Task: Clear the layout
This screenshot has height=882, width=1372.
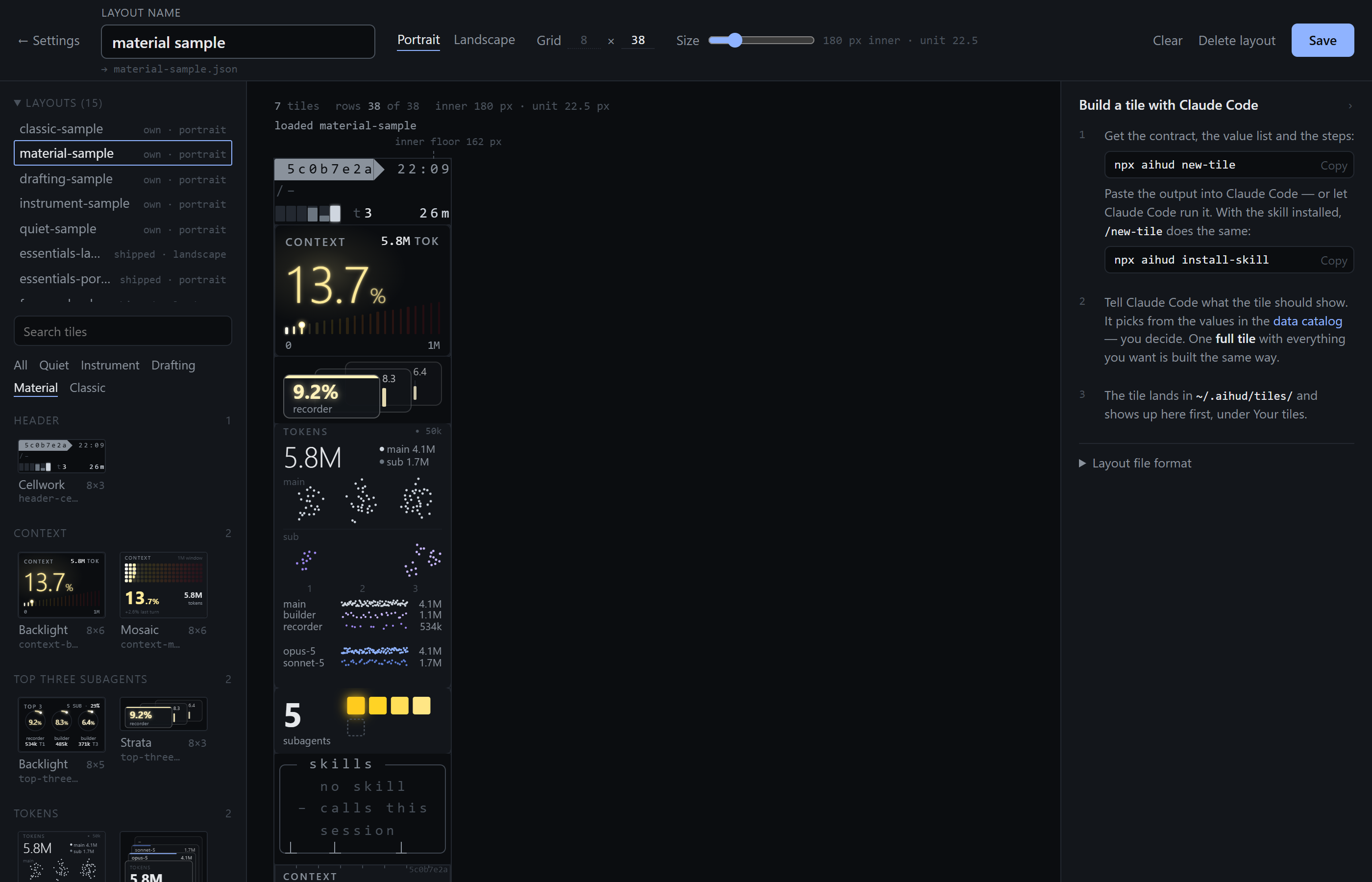Action: pos(1167,41)
